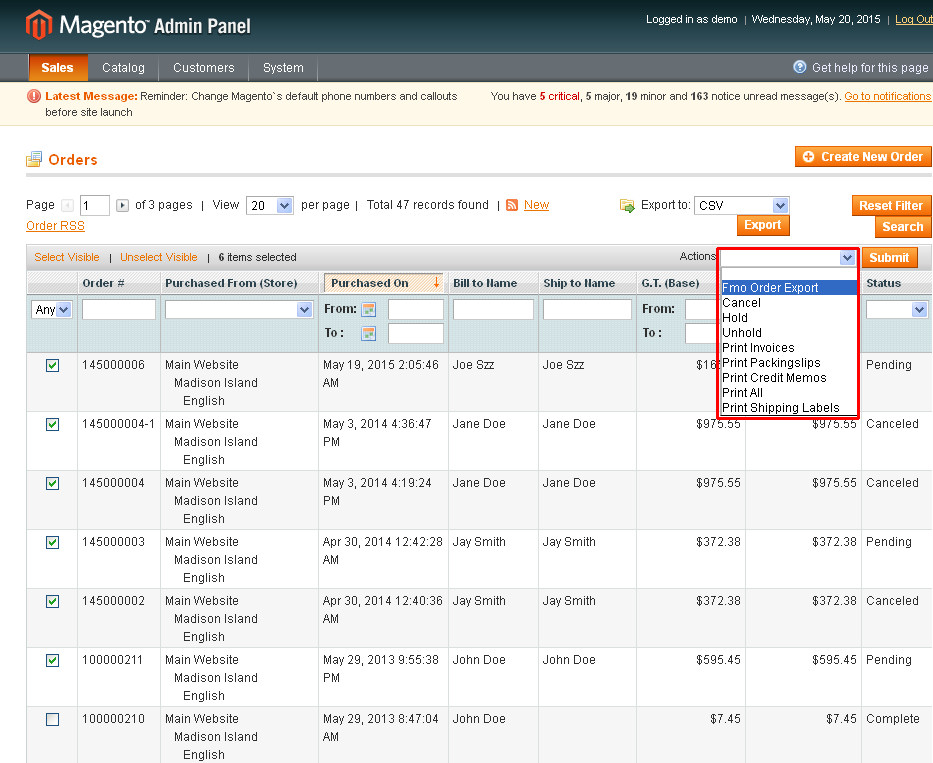This screenshot has width=933, height=763.
Task: Open the Status filter dropdown
Action: coord(896,309)
